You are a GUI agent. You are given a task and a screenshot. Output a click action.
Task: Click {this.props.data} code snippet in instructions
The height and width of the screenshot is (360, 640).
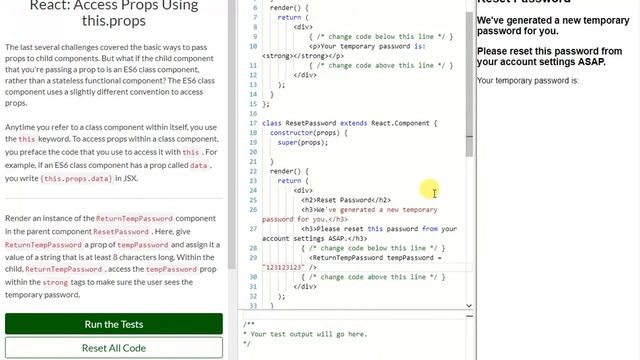pos(76,178)
